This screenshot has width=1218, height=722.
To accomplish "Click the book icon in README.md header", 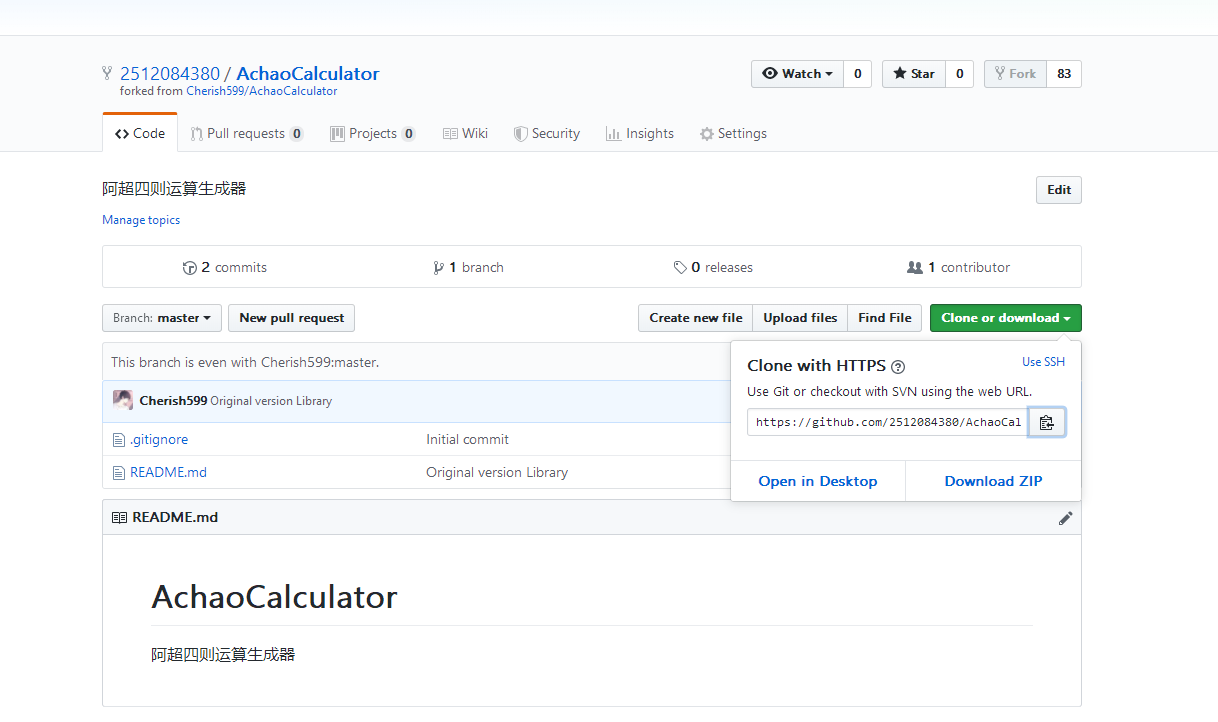I will pyautogui.click(x=119, y=518).
